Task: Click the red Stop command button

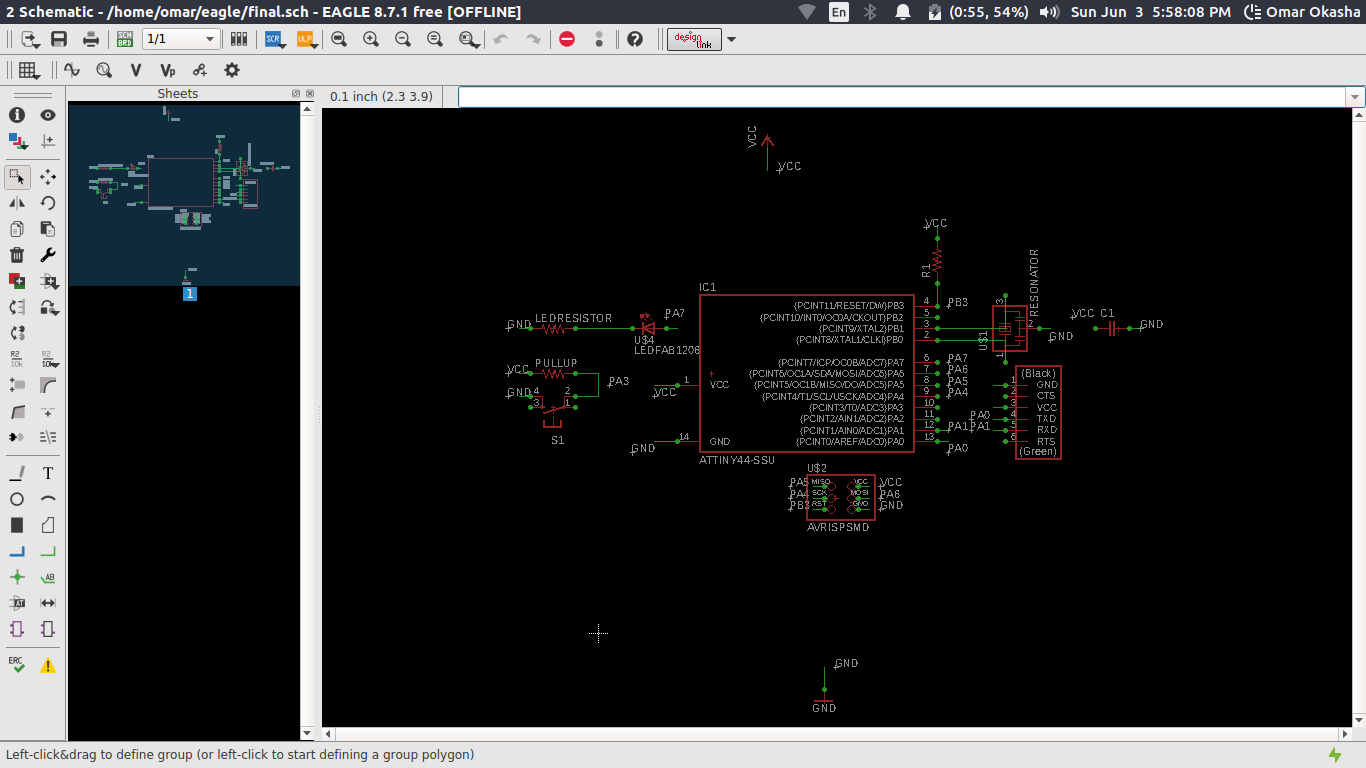Action: click(x=567, y=39)
